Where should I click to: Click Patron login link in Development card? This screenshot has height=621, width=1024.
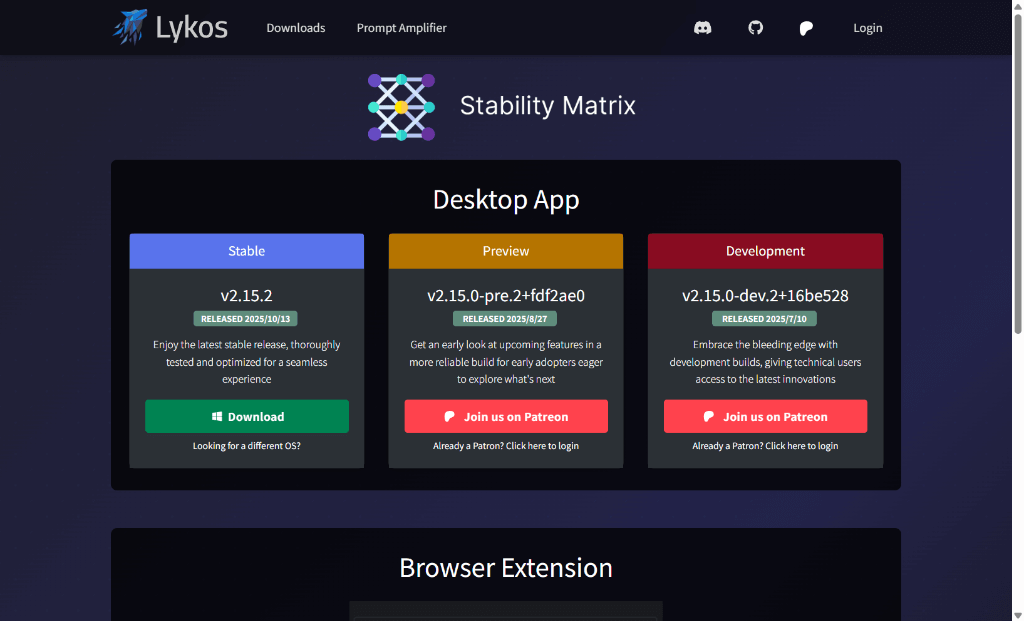(x=765, y=446)
